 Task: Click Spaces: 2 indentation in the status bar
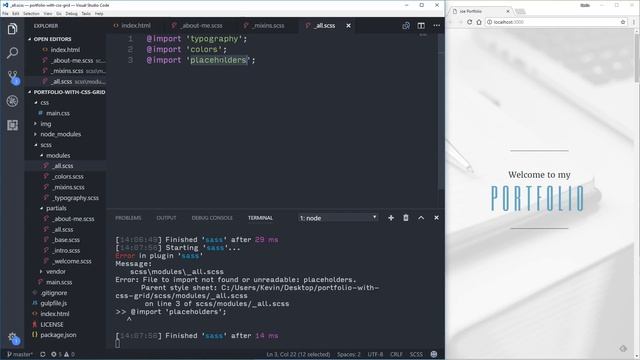click(x=349, y=354)
